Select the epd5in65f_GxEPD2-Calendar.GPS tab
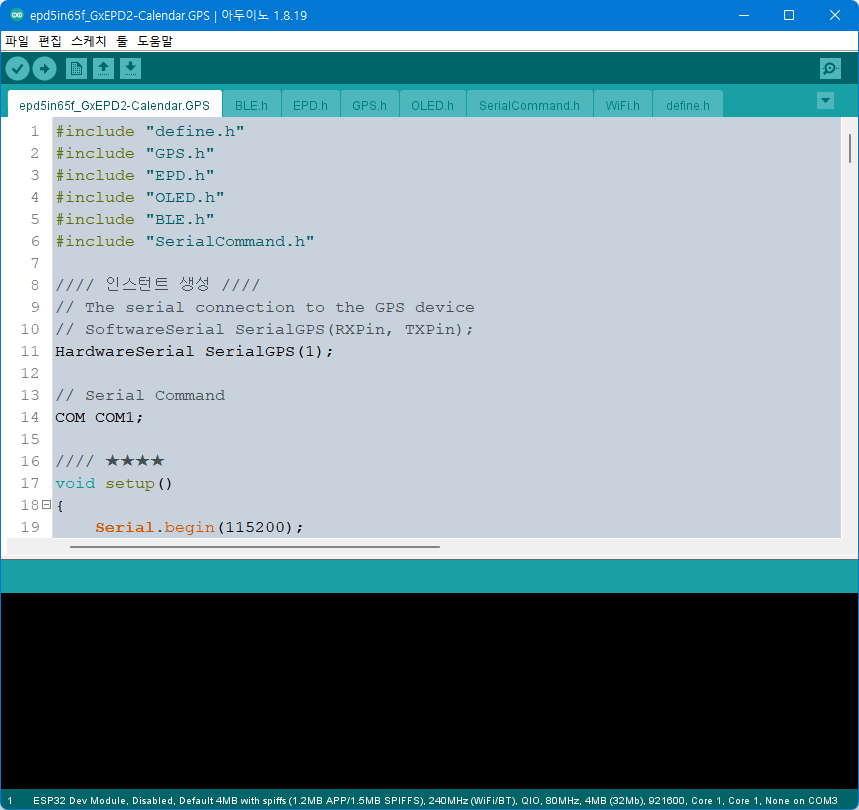This screenshot has height=810, width=859. tap(114, 105)
